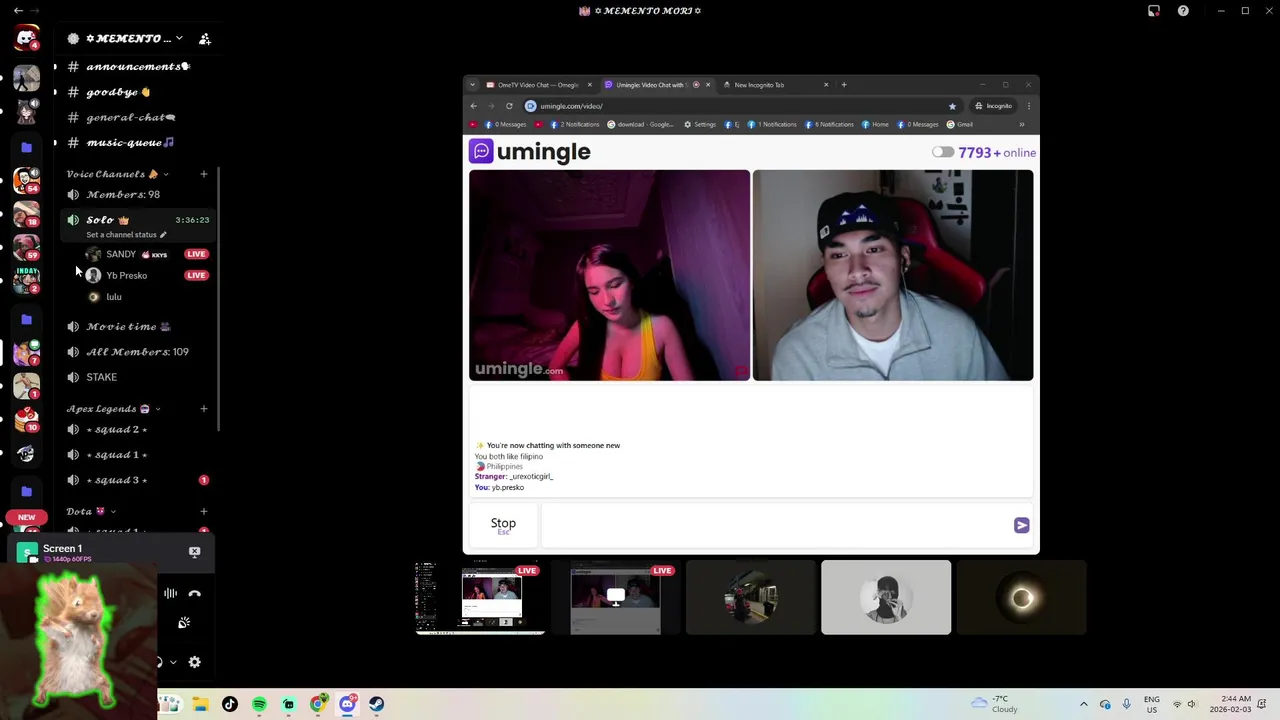Open a new tab with plus in Chrome

844,85
